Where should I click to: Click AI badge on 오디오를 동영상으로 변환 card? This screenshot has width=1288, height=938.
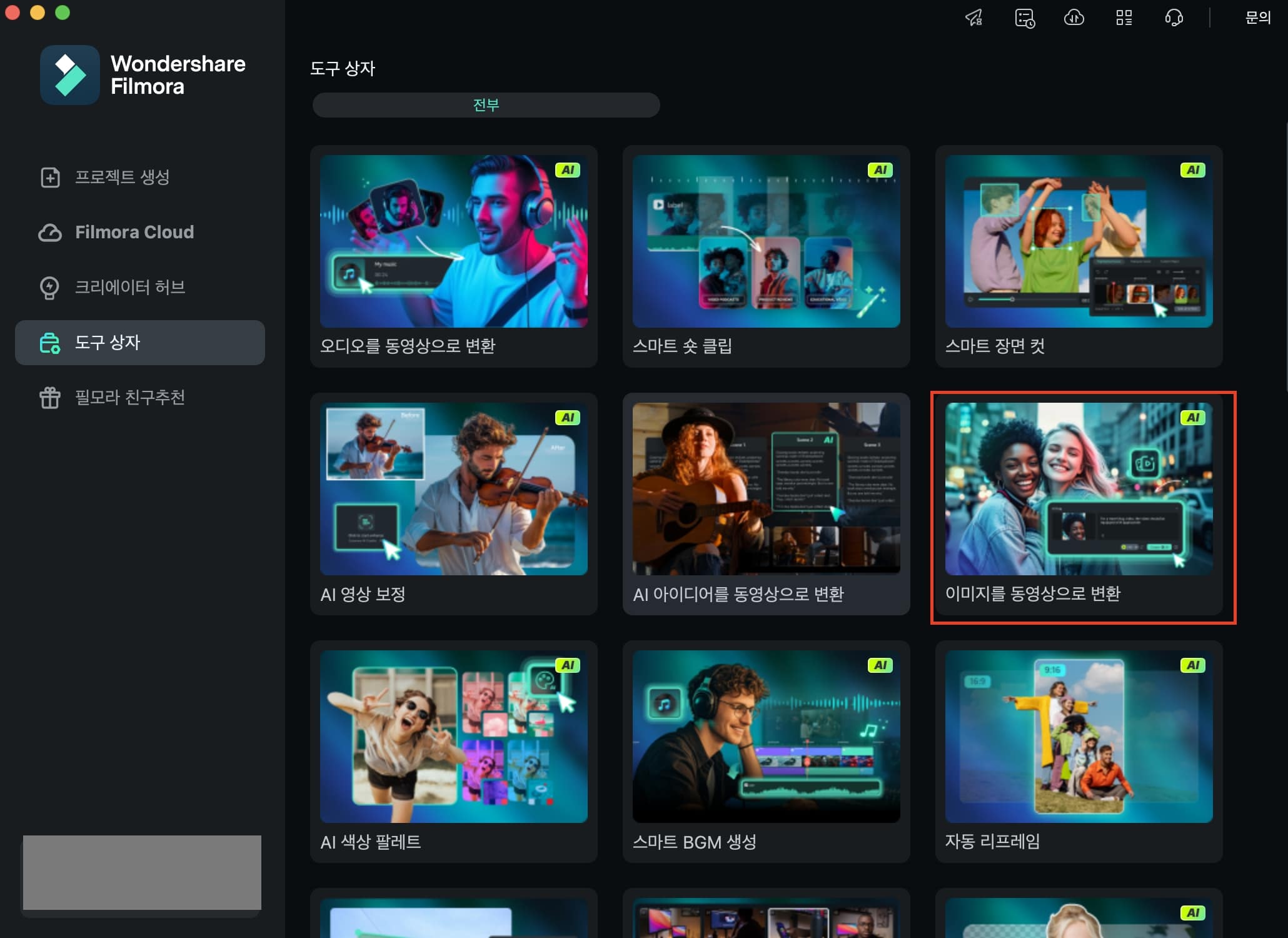pyautogui.click(x=568, y=170)
